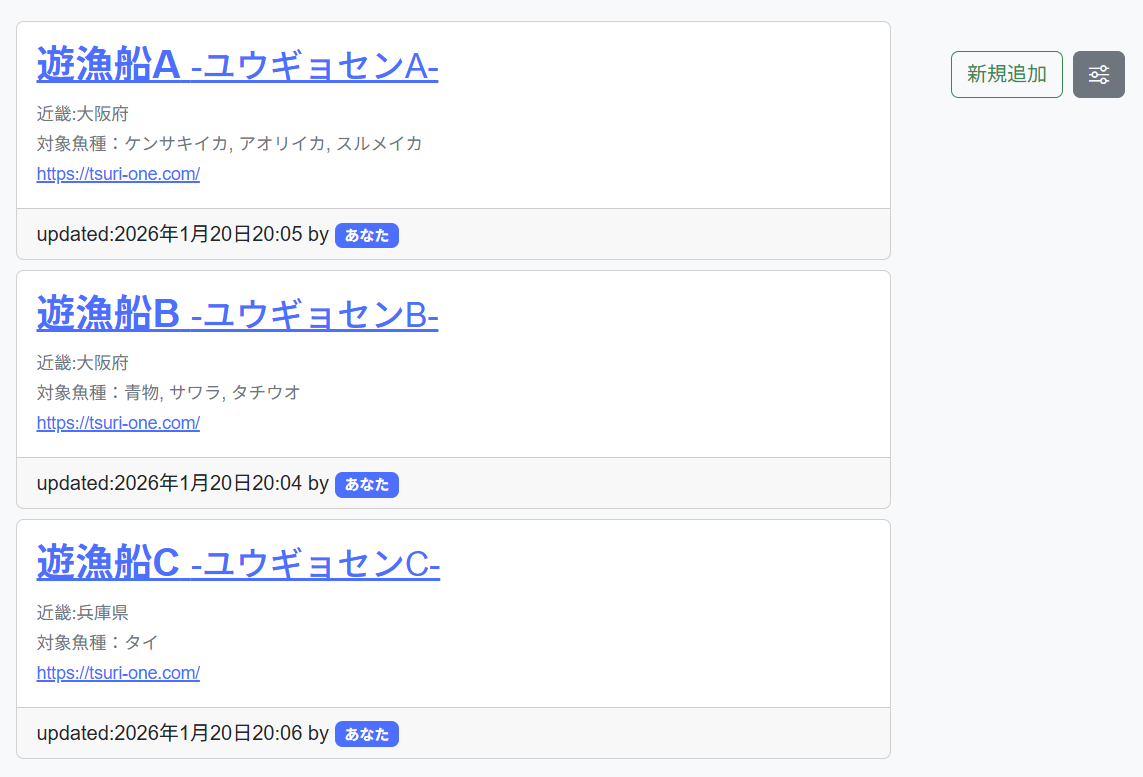Viewport: 1143px width, 777px height.
Task: Click the 新規追加 button to add new entry
Action: click(x=1006, y=74)
